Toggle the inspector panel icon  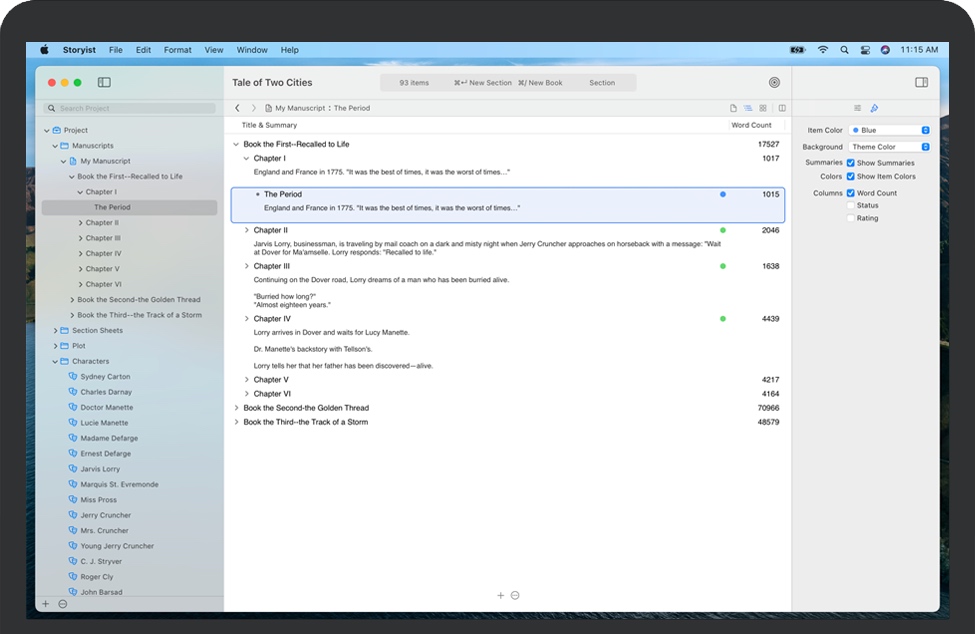coord(921,82)
